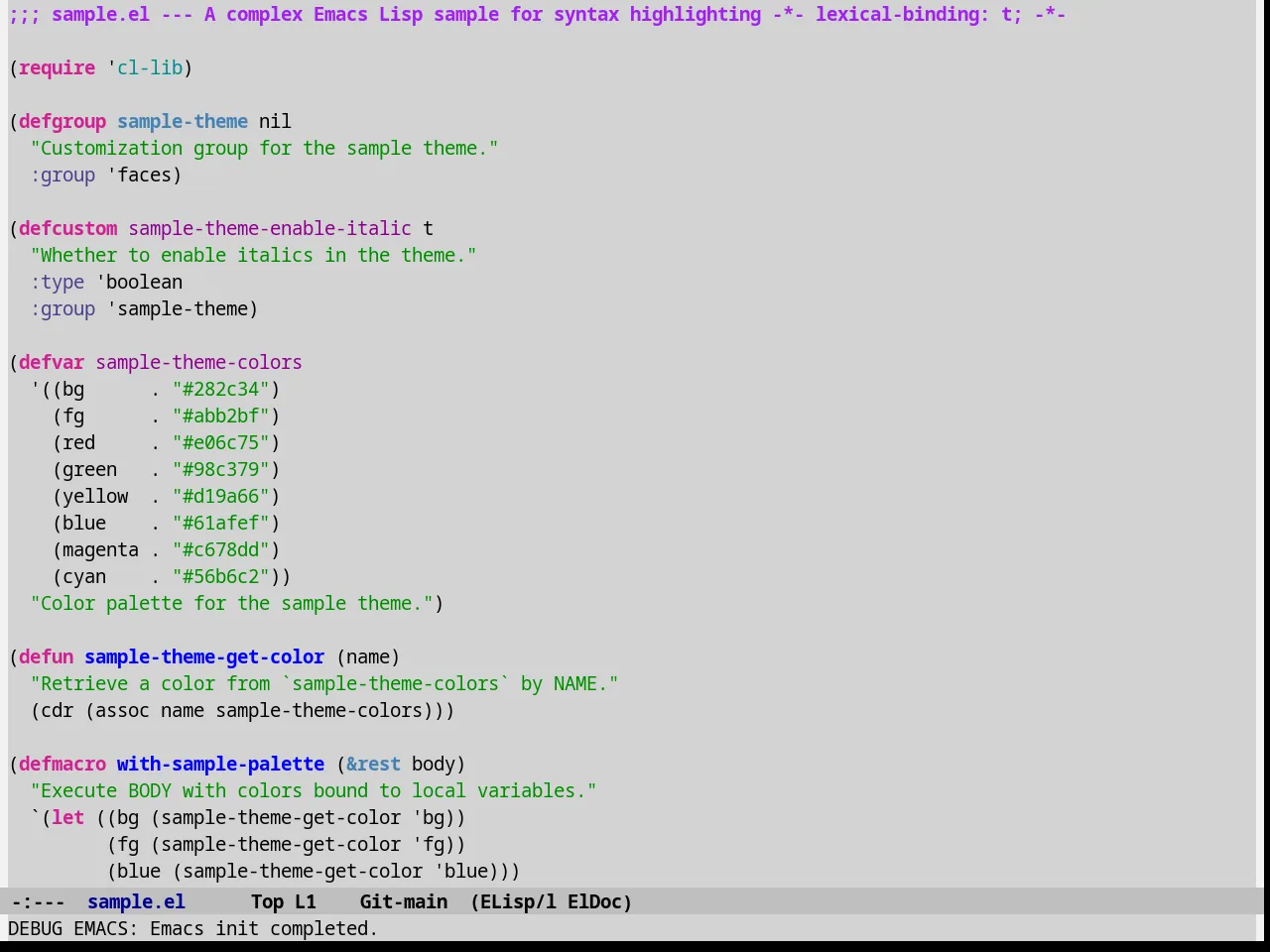Click the color string "#56b6c2"

point(220,576)
